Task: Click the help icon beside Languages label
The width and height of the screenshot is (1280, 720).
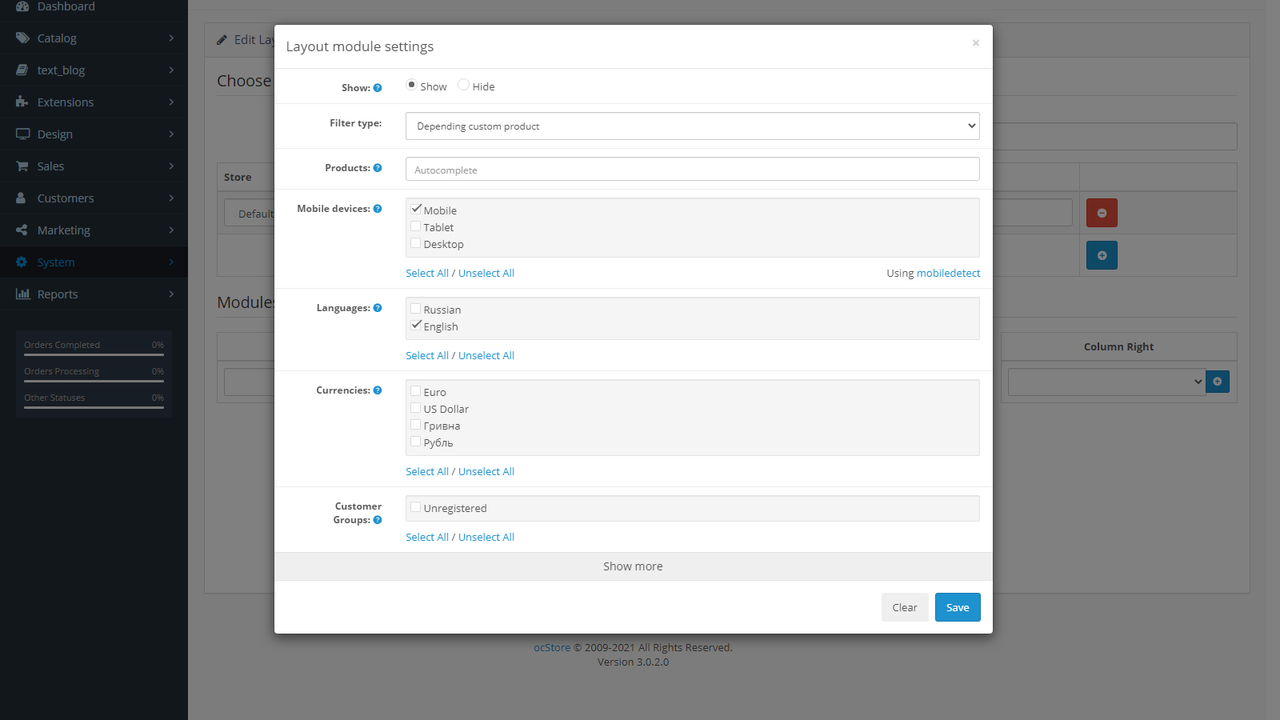Action: [378, 308]
